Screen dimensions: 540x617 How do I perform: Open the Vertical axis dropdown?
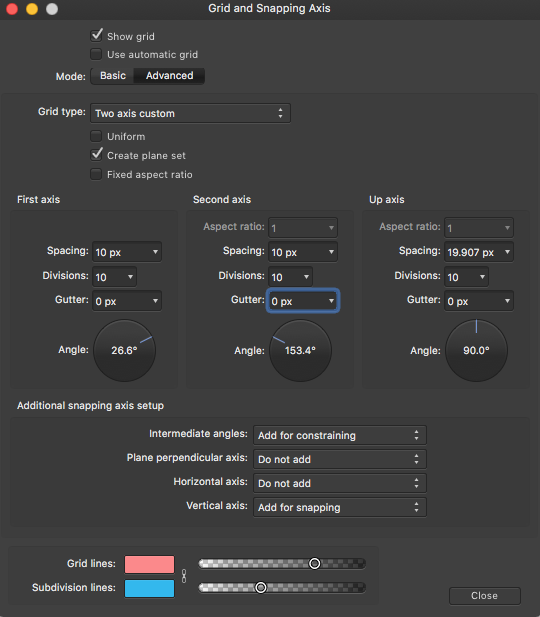(340, 507)
